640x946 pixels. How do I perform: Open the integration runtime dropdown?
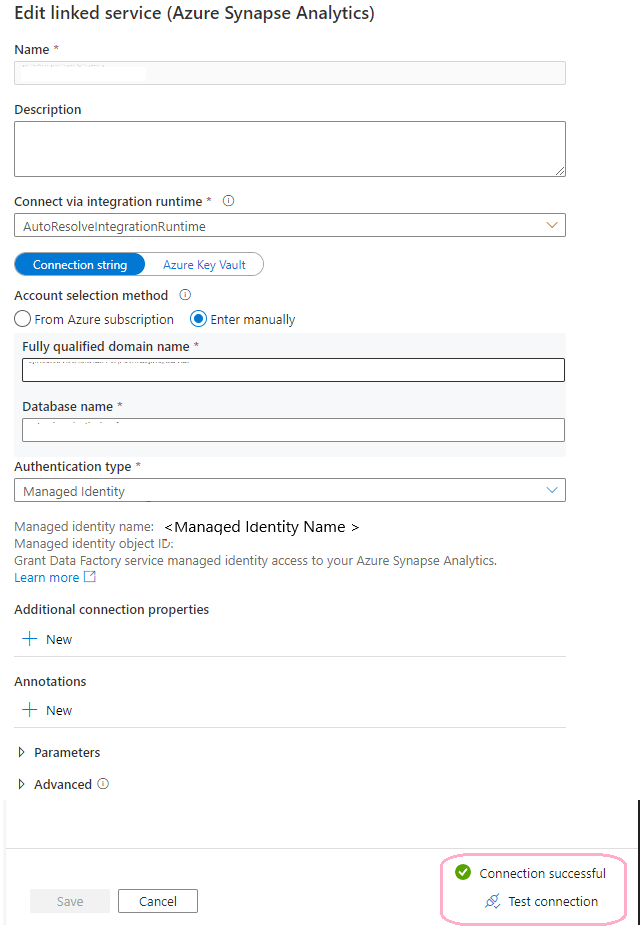(290, 226)
